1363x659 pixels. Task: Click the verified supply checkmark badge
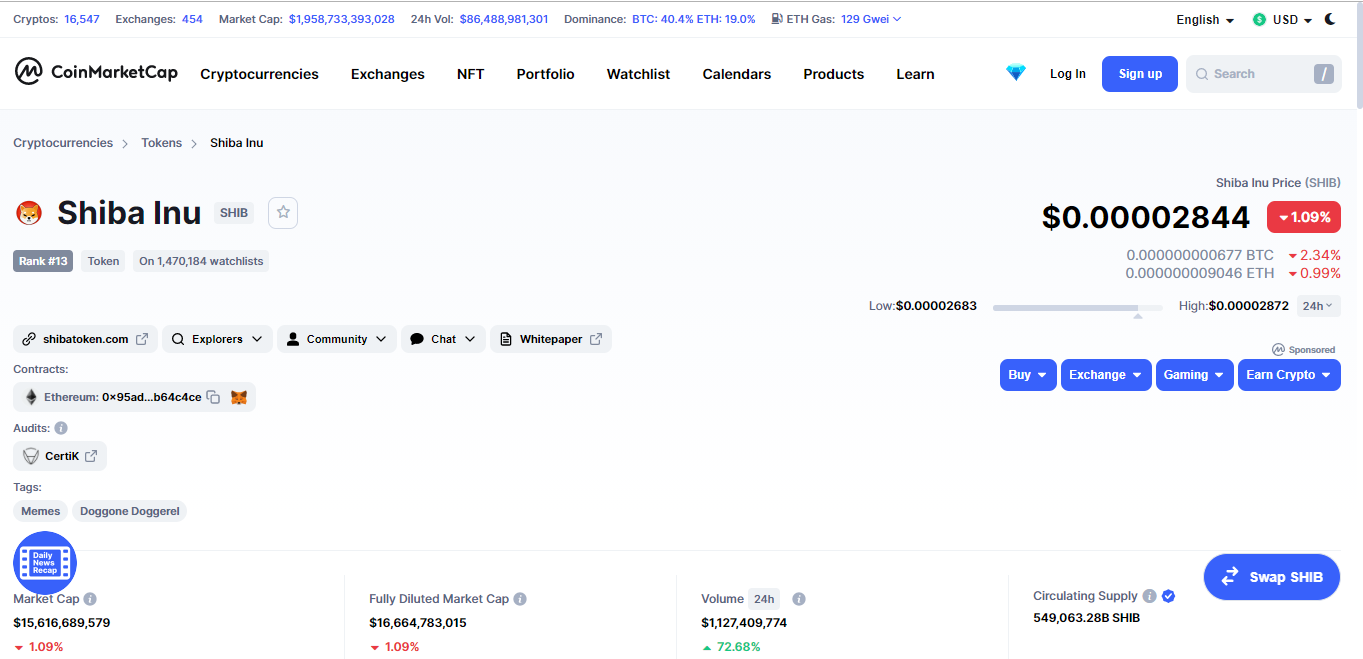(x=1169, y=596)
